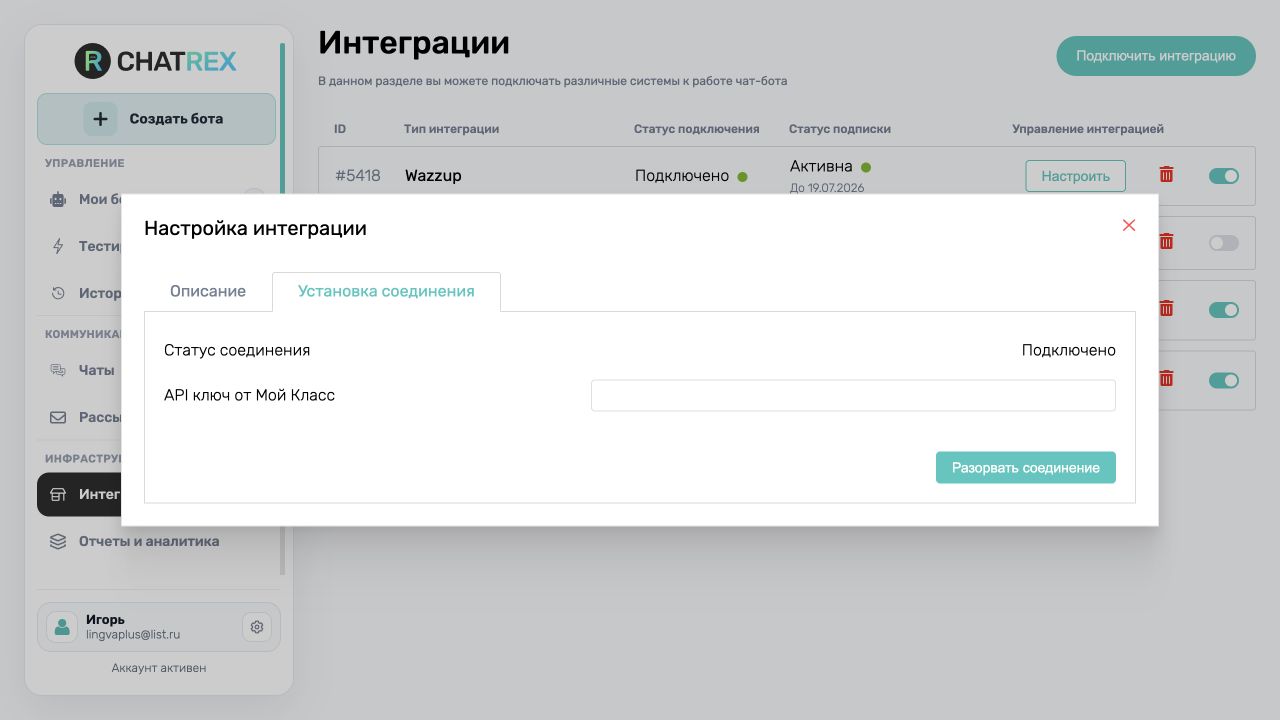
Task: Focus the API ключ от Мой Класс field
Action: (x=853, y=395)
